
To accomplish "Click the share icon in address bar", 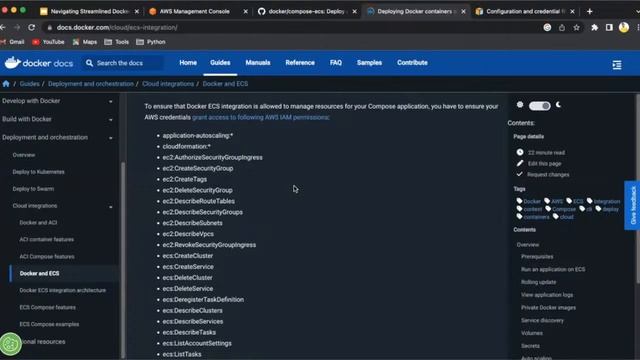I will click(x=562, y=27).
